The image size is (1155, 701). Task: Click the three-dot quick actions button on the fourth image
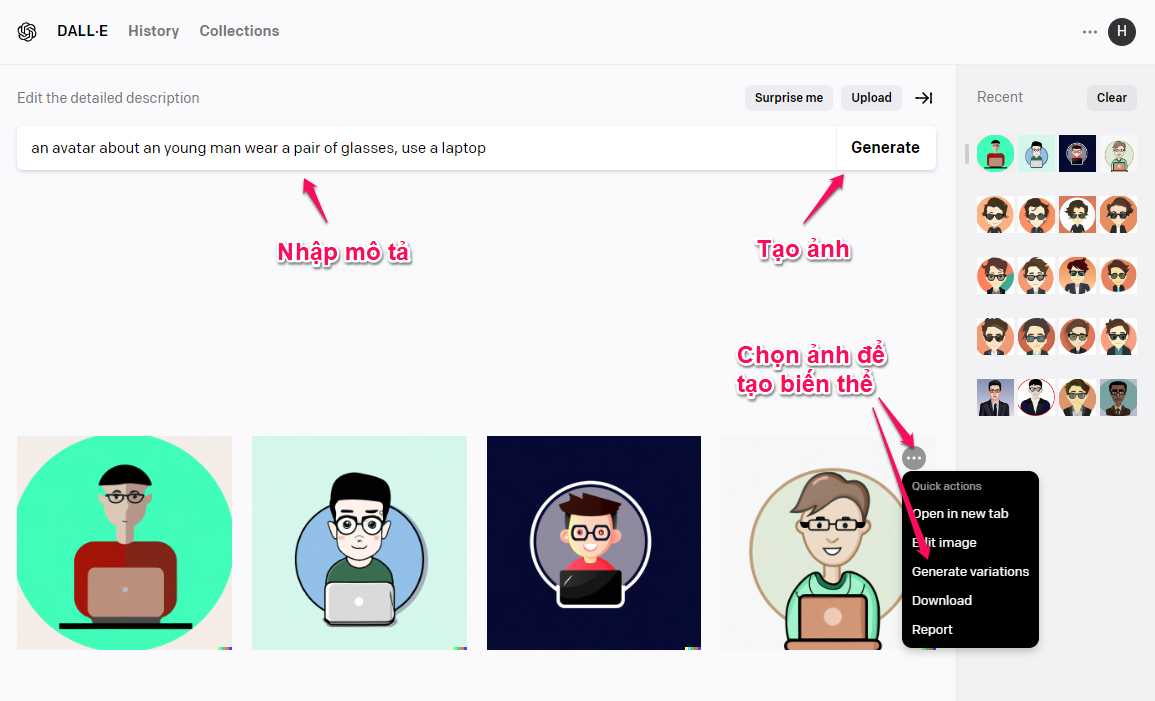tap(913, 458)
